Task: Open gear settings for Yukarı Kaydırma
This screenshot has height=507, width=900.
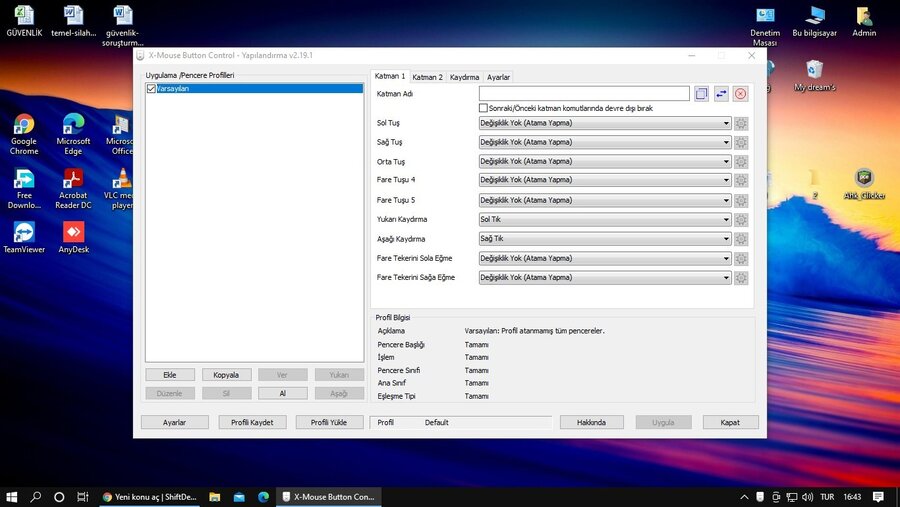Action: pos(741,220)
